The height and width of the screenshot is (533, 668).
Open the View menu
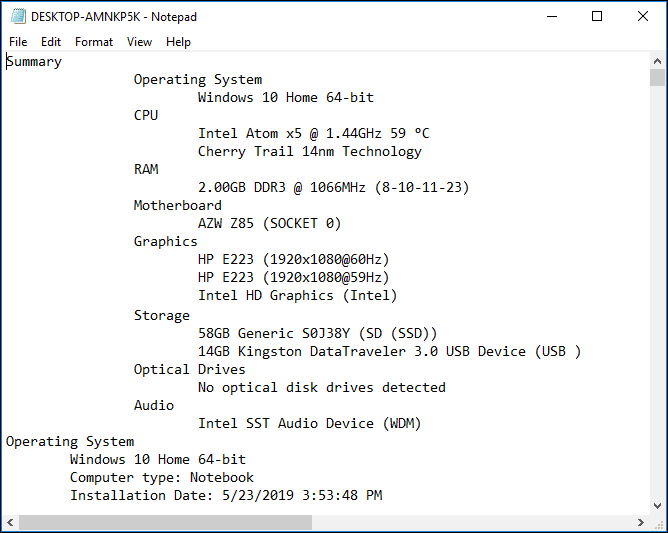tap(140, 42)
